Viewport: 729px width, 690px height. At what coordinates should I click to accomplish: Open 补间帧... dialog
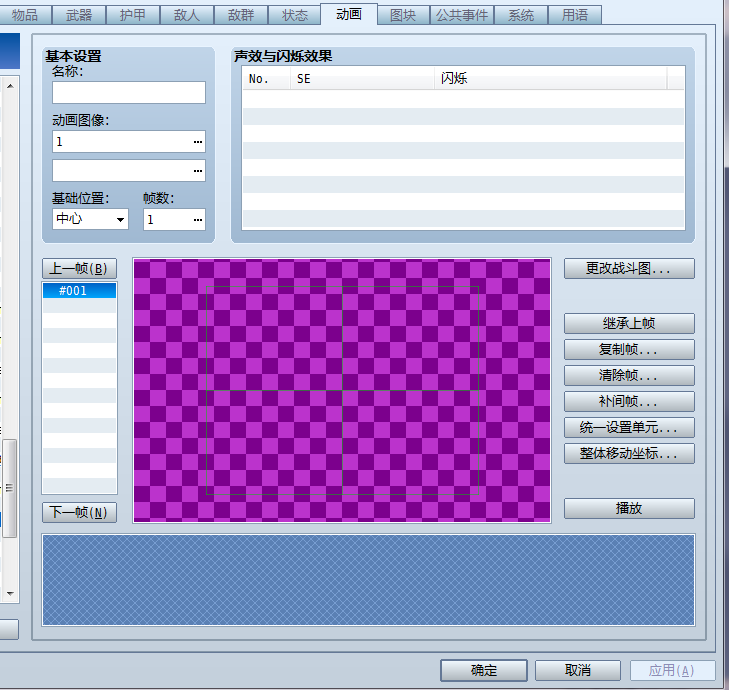[x=629, y=401]
